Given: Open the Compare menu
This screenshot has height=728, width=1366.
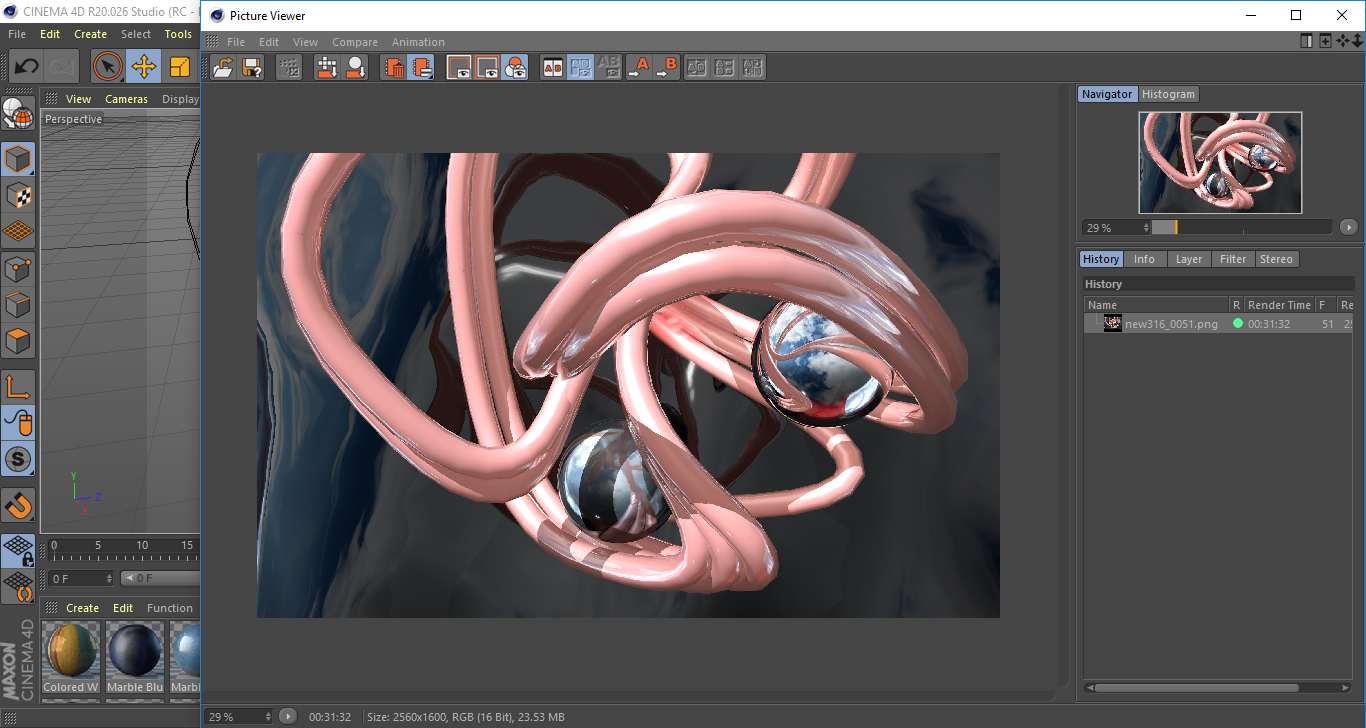Looking at the screenshot, I should tap(355, 42).
